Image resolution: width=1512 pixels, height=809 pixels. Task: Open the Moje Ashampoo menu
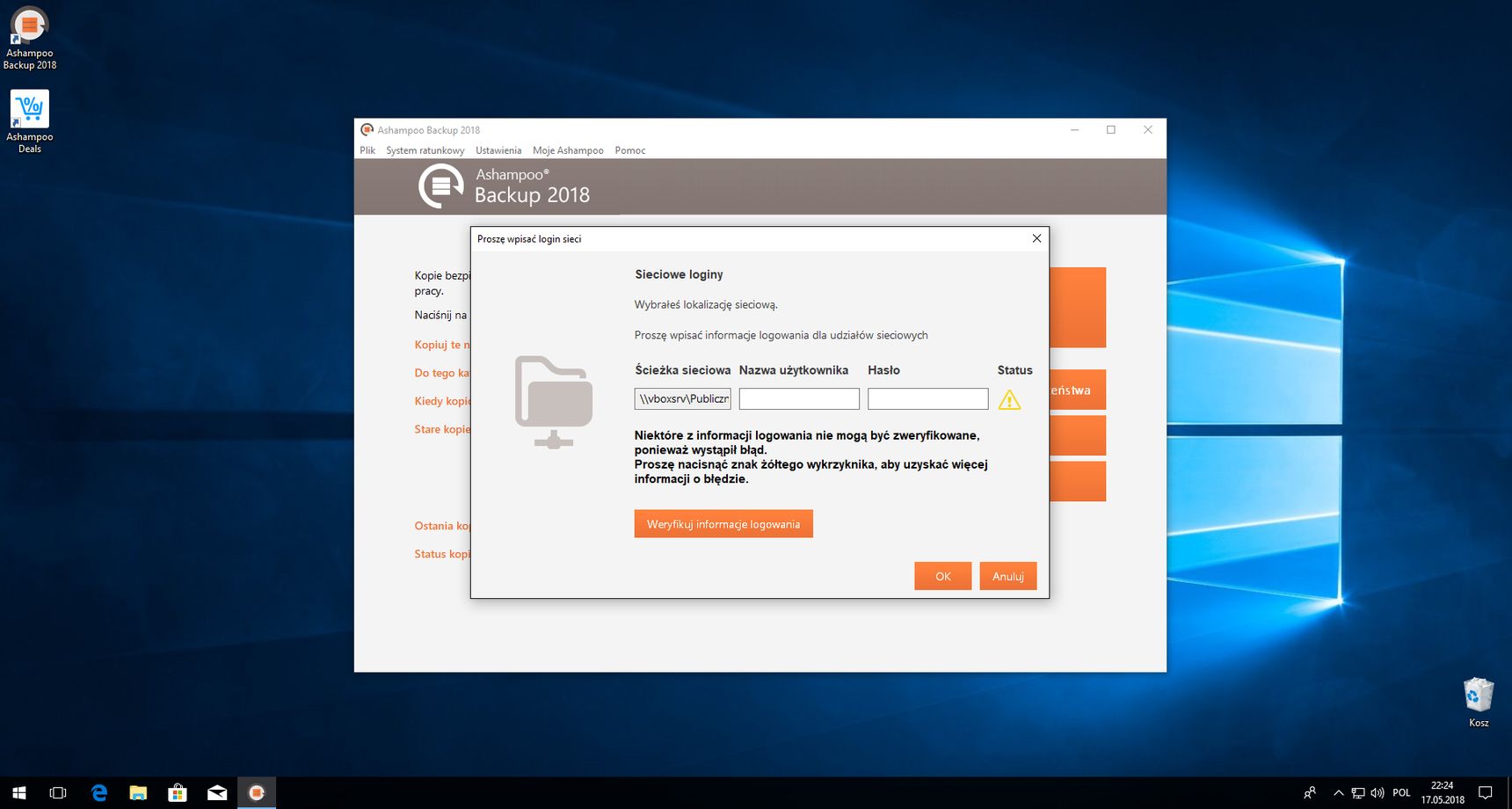tap(568, 150)
